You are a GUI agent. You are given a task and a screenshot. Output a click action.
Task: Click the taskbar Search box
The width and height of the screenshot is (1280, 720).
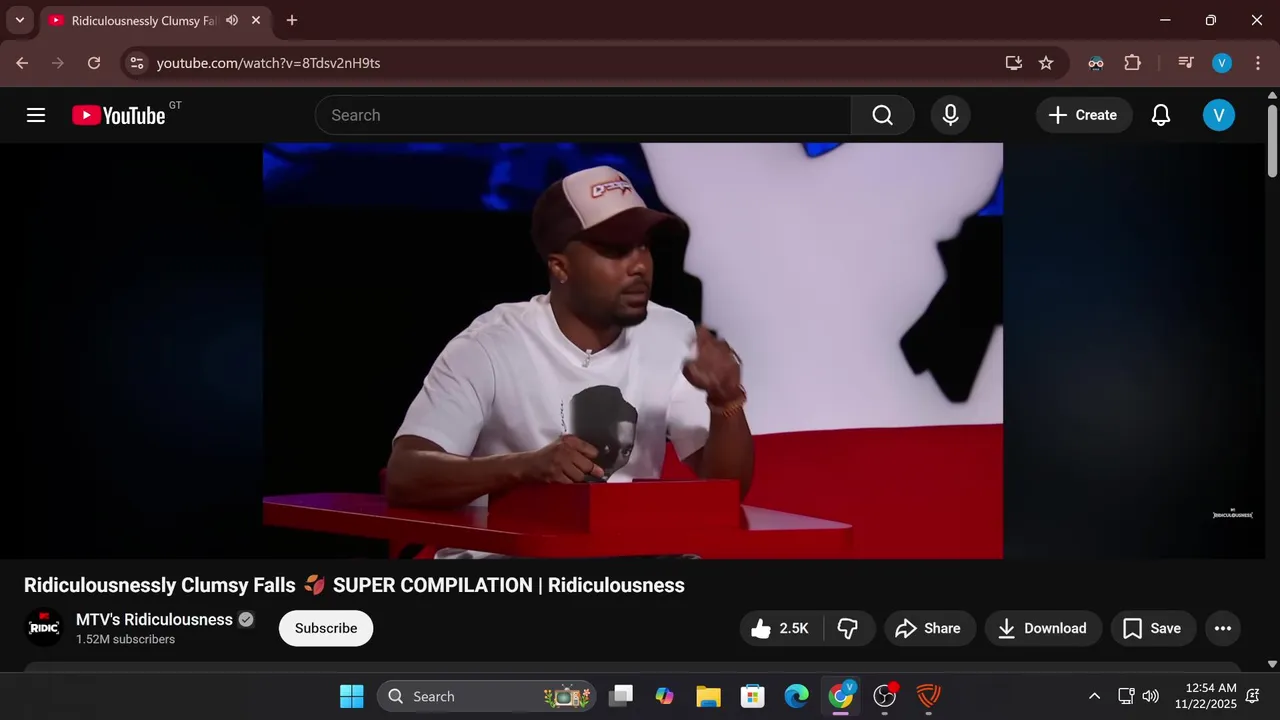[x=486, y=696]
